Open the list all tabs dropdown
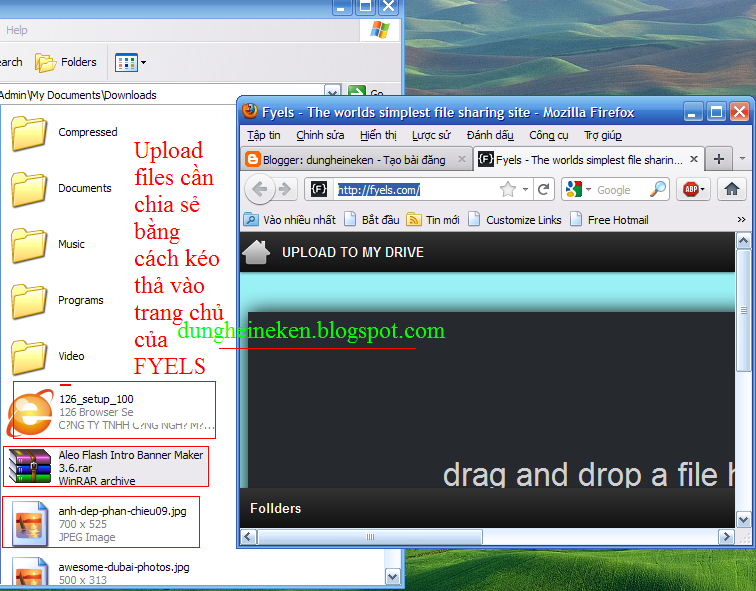Image resolution: width=756 pixels, height=591 pixels. coord(742,159)
